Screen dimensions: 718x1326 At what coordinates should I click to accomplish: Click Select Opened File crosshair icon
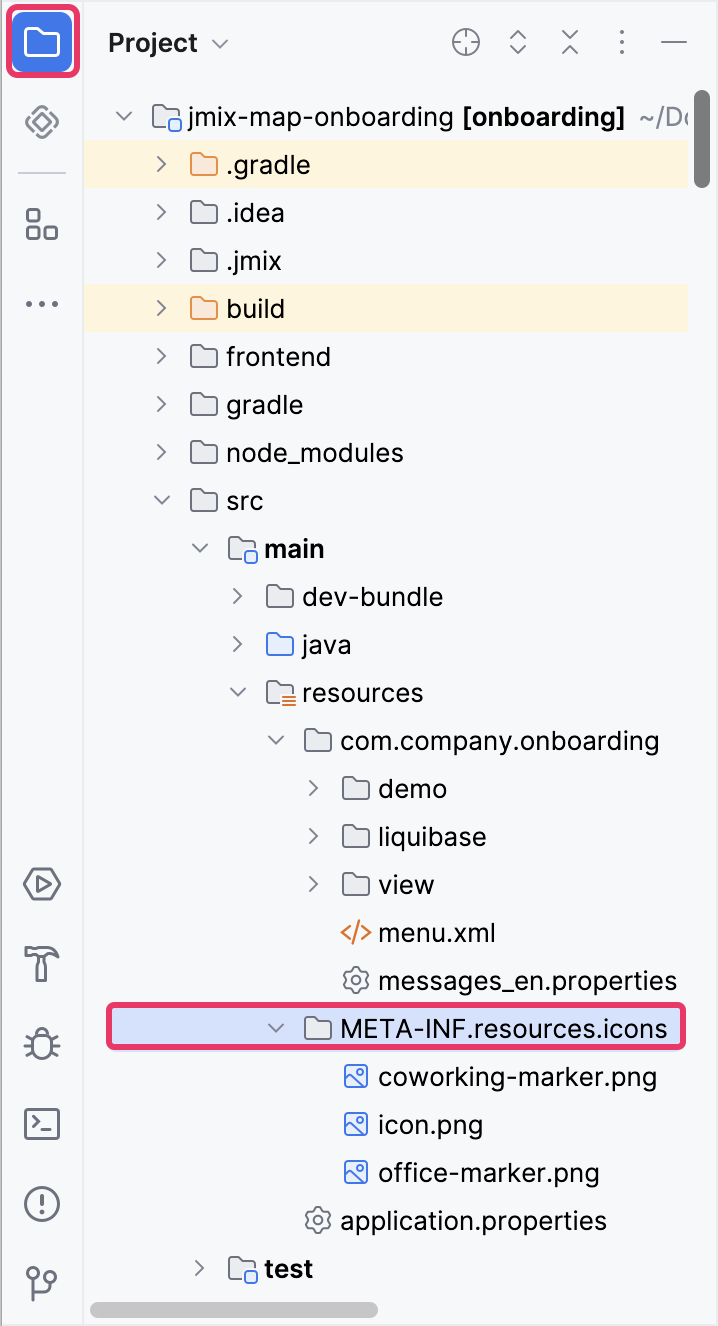click(466, 42)
